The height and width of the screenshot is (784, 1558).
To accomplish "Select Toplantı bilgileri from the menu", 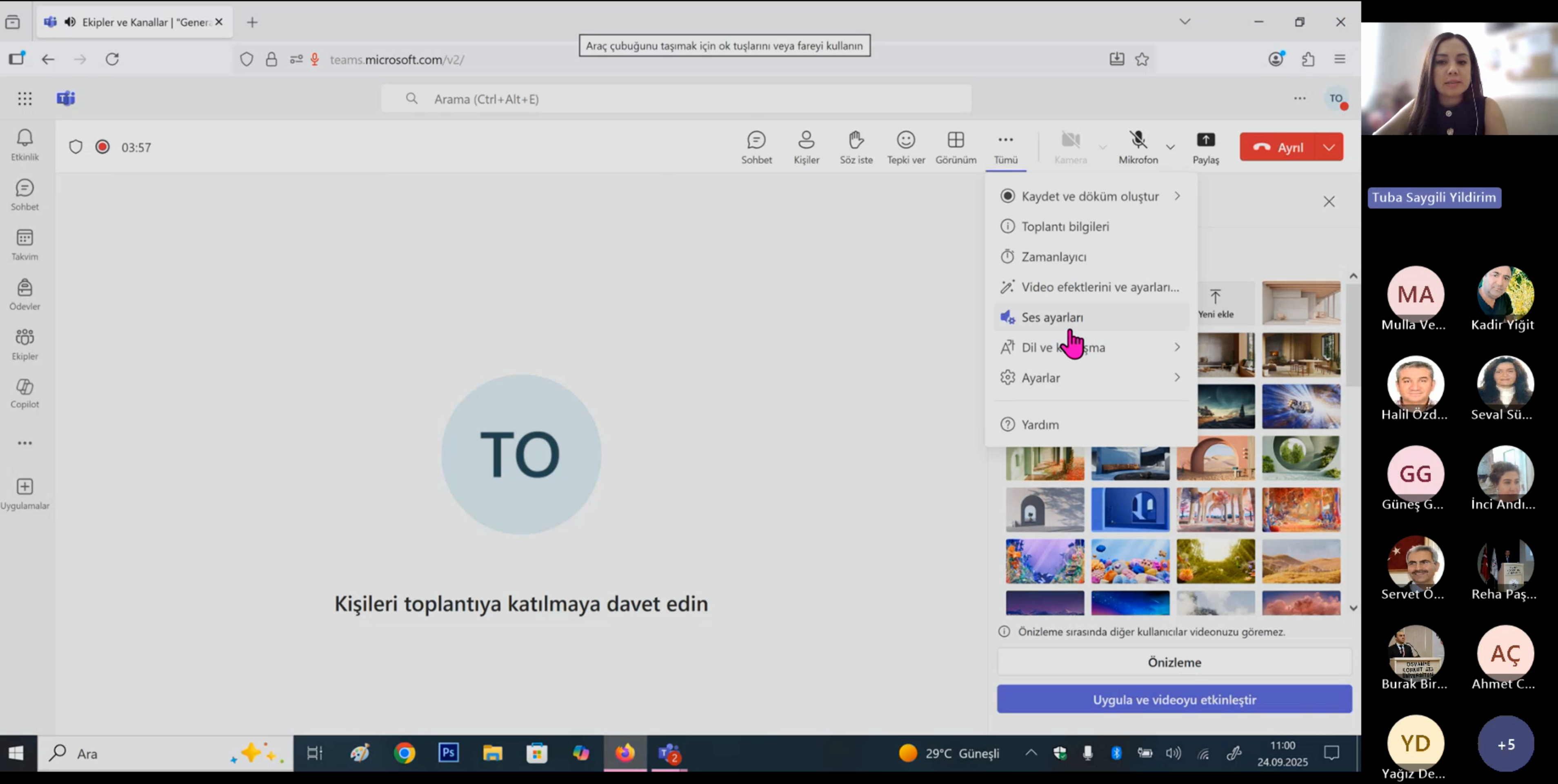I will click(x=1065, y=226).
